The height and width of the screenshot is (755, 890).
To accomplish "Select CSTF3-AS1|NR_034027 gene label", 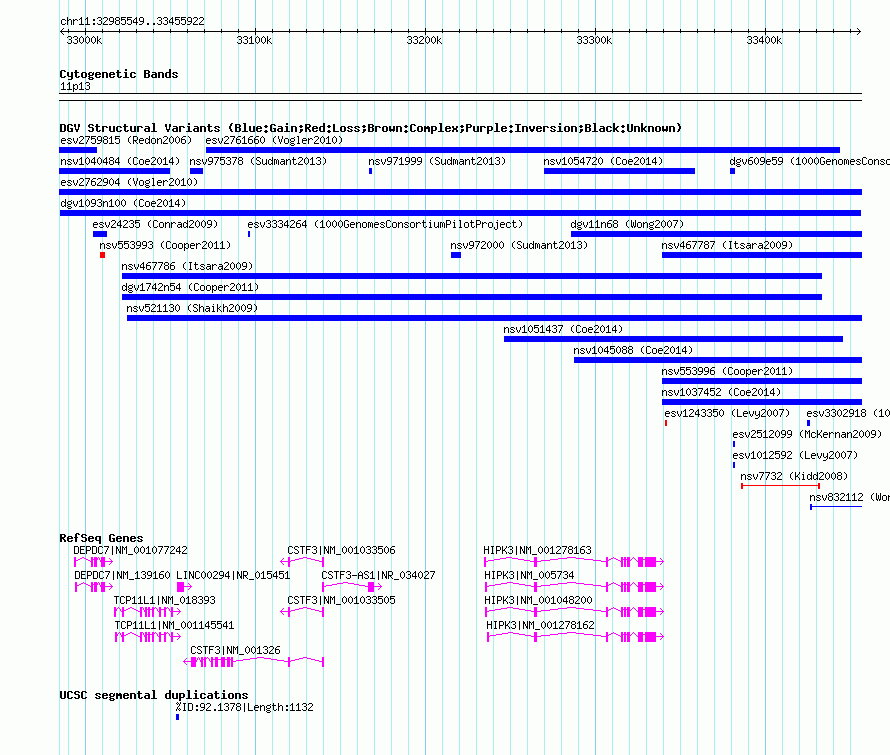I will click(378, 575).
